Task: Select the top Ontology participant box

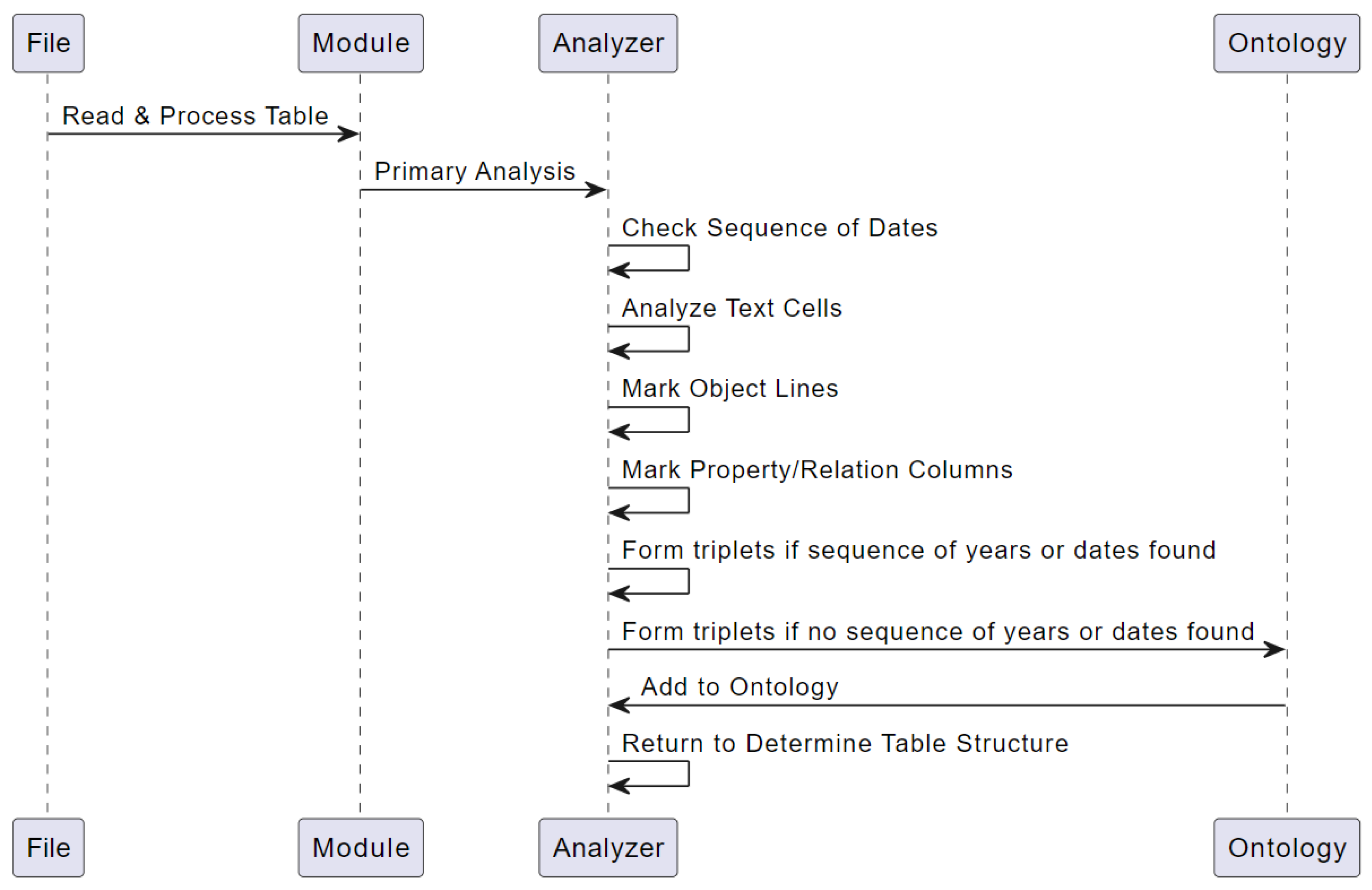Action: coord(1287,43)
